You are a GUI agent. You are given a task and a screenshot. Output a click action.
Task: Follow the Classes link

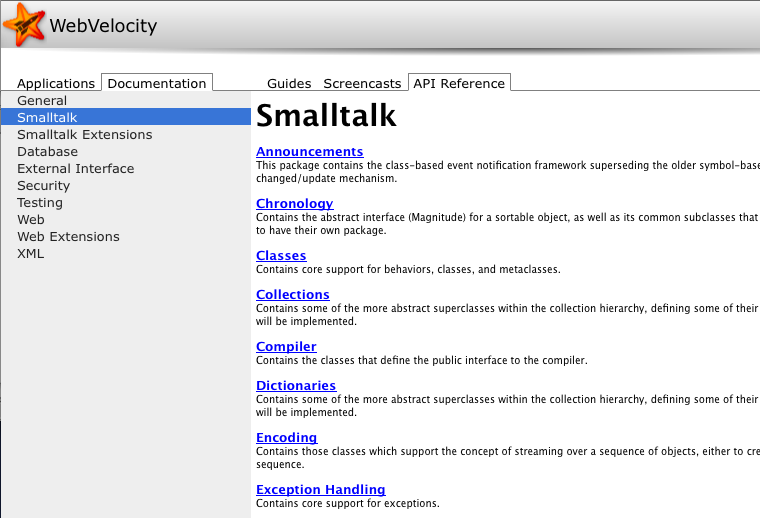[x=281, y=255]
